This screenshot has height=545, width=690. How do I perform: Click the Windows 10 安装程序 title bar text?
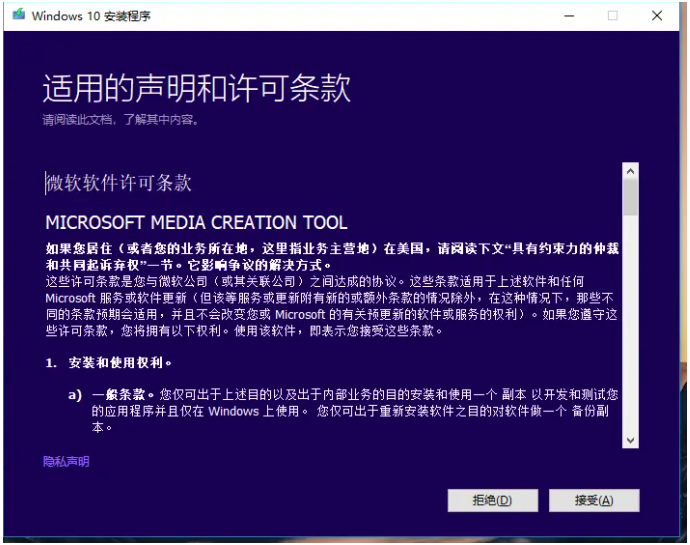coord(92,16)
